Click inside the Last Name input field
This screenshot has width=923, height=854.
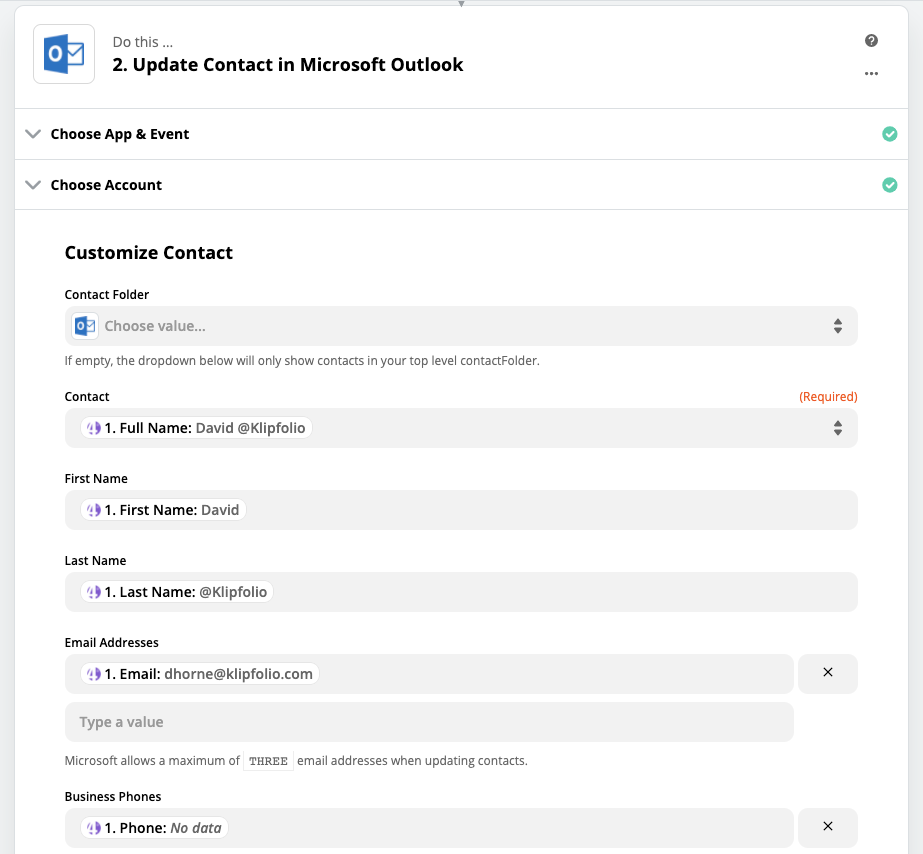click(x=461, y=592)
